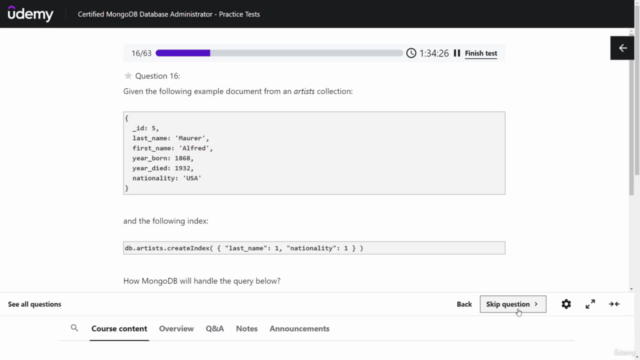The image size is (640, 360).
Task: Click the 'first_name: 'Alfred'' line
Action: click(x=172, y=148)
